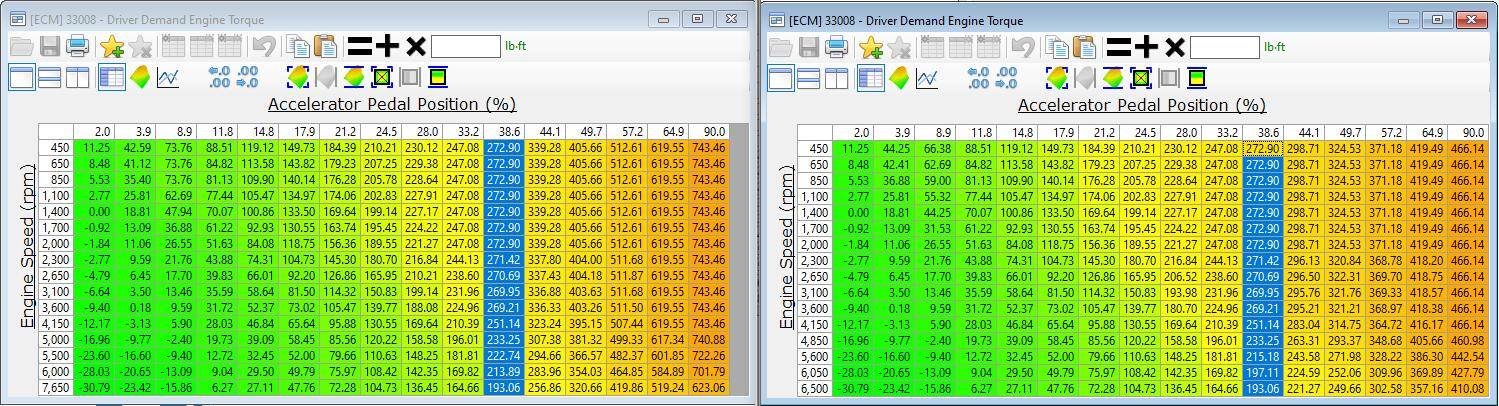Select cell 197.11 in the right window

click(x=1262, y=373)
